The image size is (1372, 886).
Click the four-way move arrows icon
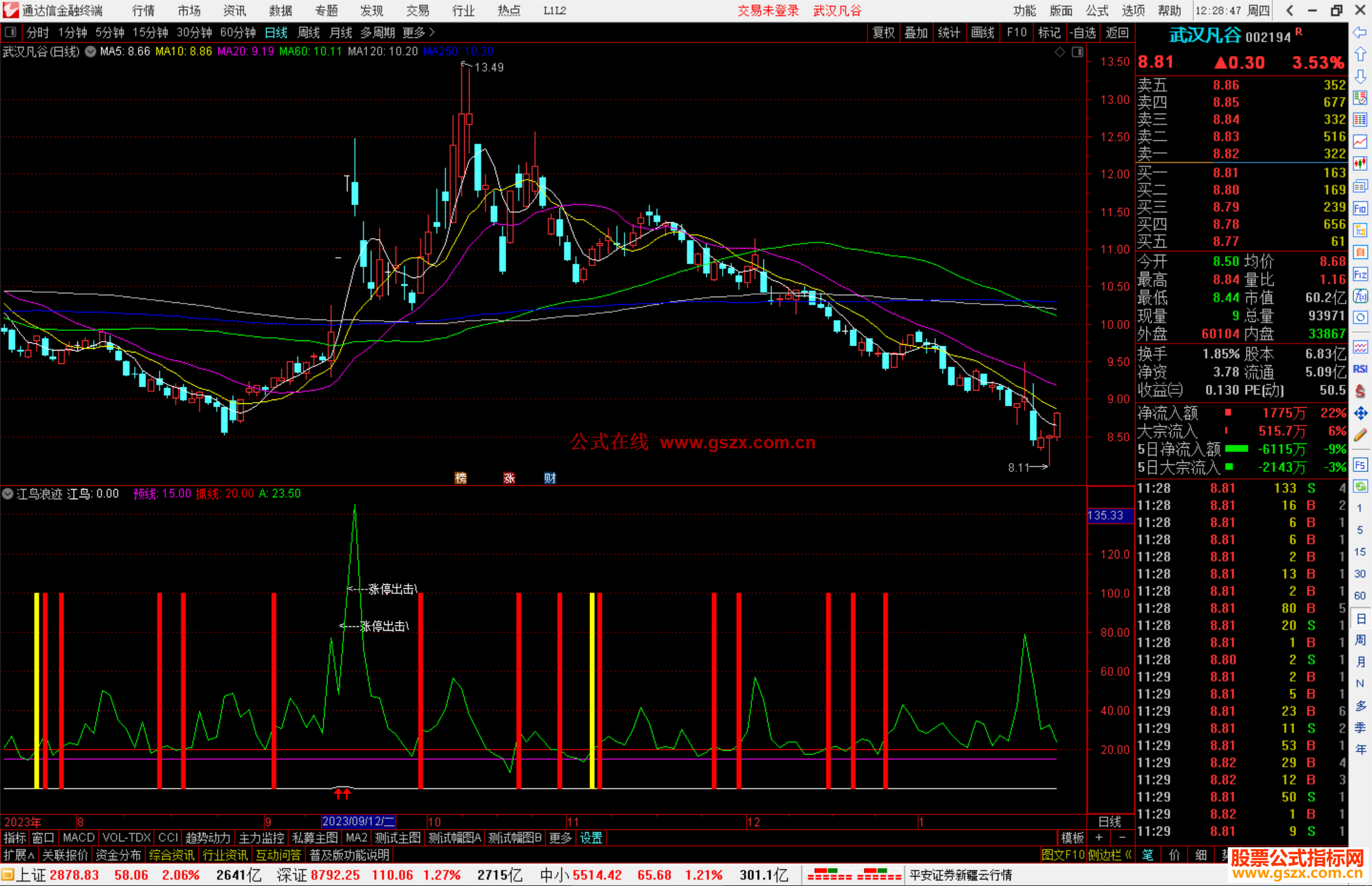(1360, 413)
